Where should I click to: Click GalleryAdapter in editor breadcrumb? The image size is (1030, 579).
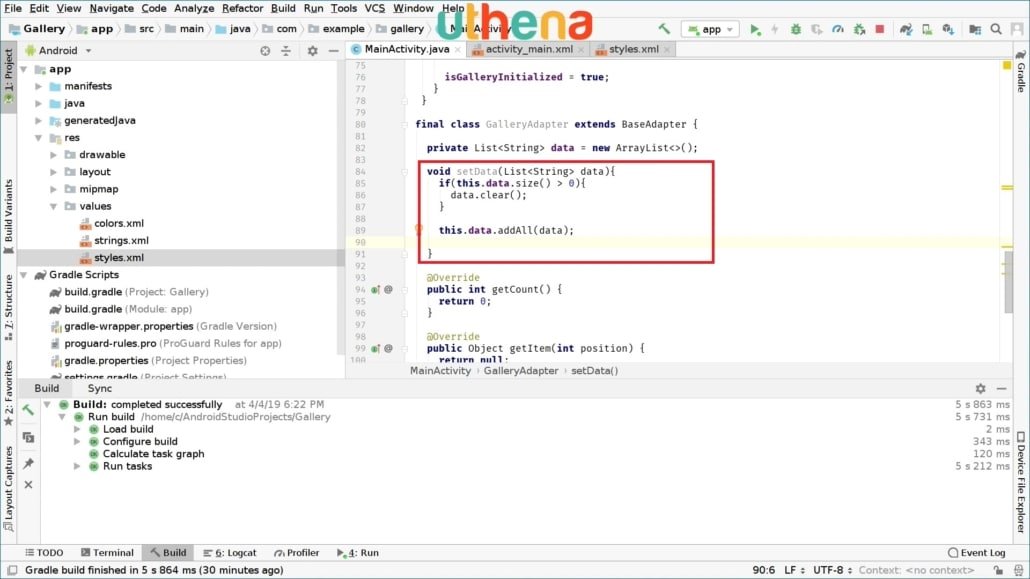(521, 371)
